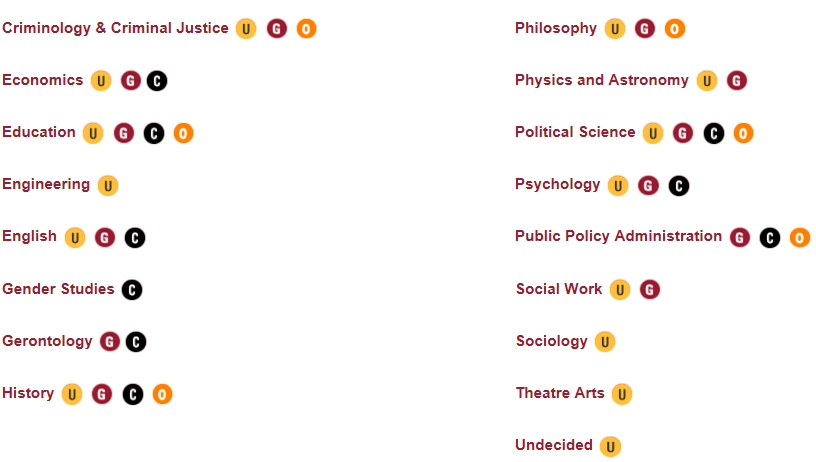Open the Education department link
Screen dimensions: 816x462
point(39,132)
